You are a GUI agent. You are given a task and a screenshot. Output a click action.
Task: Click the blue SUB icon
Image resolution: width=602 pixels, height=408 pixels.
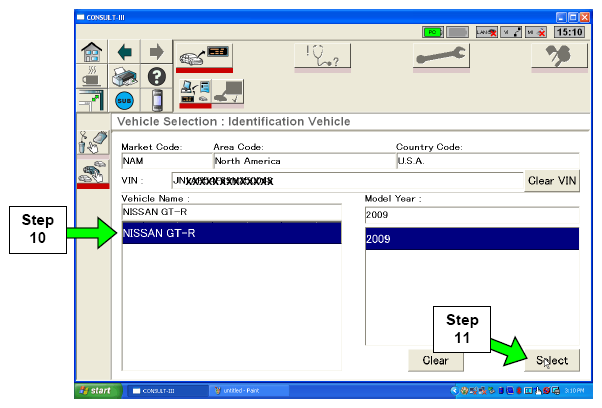[126, 101]
